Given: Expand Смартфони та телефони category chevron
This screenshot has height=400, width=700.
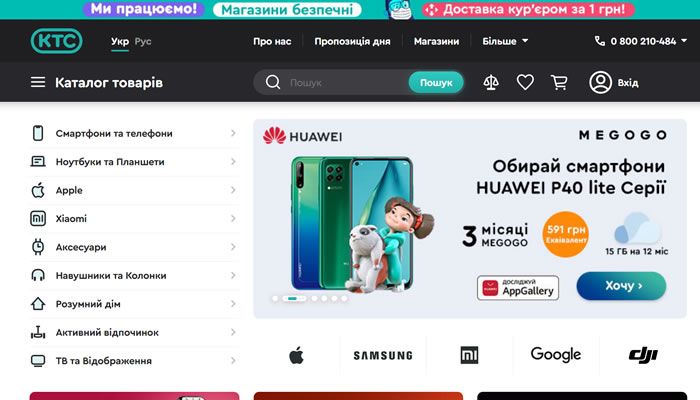Looking at the screenshot, I should pos(233,133).
